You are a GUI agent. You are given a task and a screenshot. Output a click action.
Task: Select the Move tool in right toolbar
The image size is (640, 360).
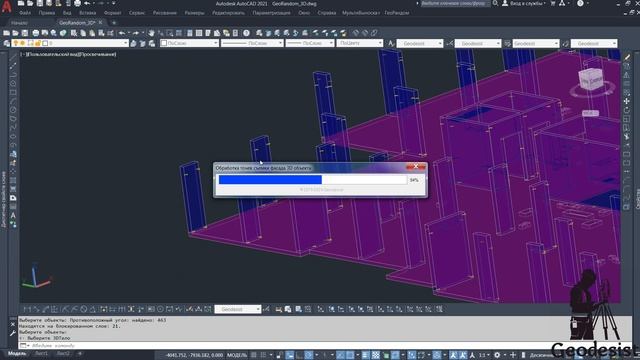point(627,101)
